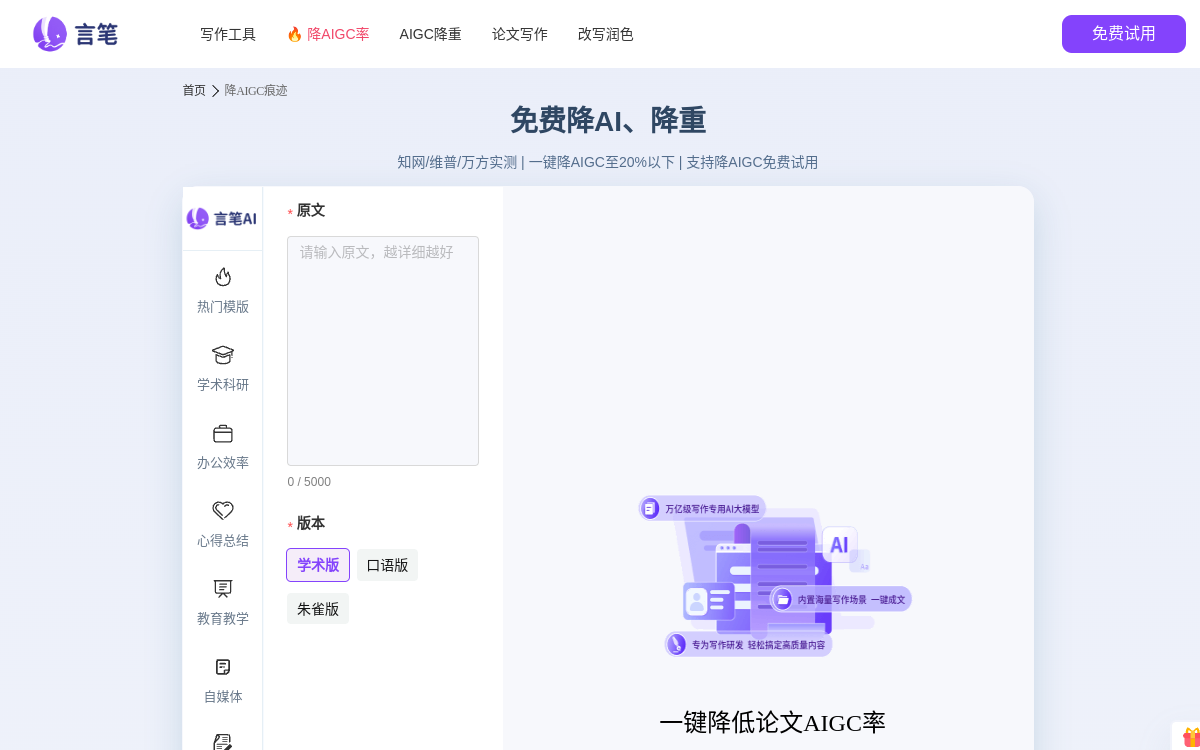
Task: Click the 热门模版 sidebar label
Action: 223,307
